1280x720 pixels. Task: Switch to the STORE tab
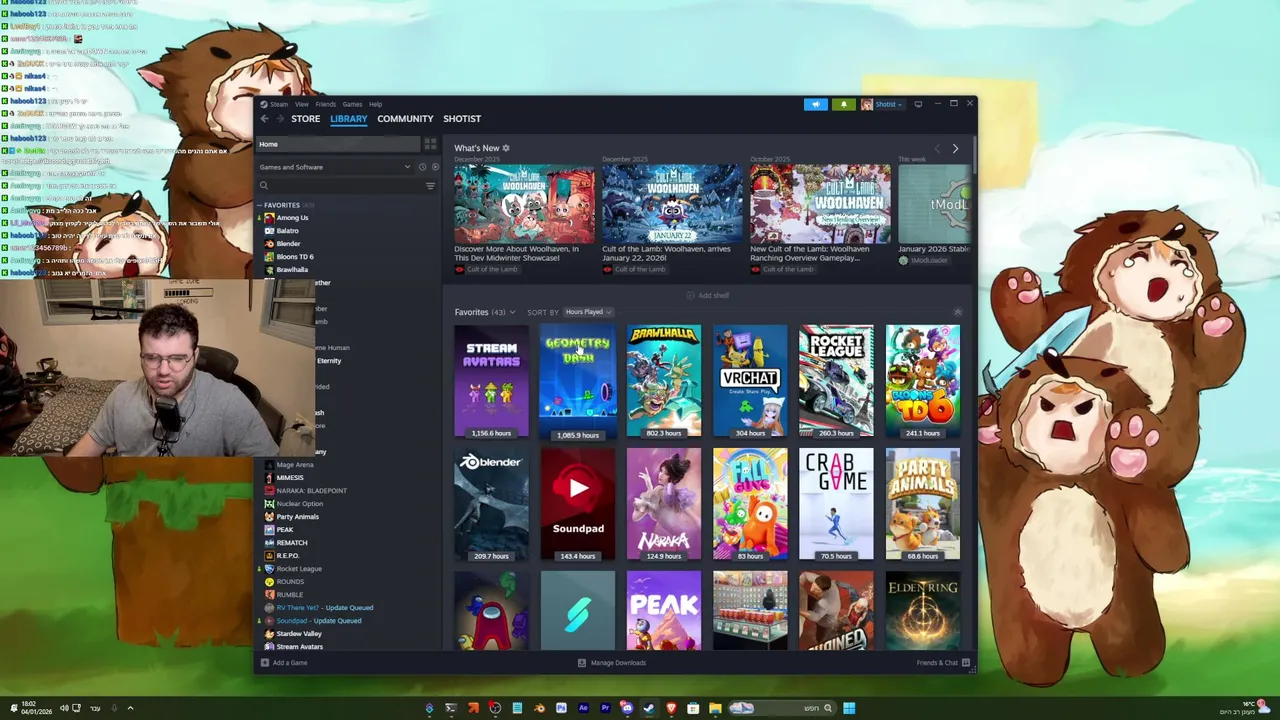tap(306, 119)
